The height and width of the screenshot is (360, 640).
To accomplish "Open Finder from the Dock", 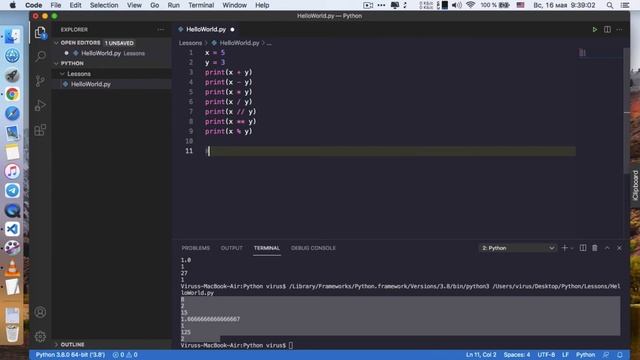I will [x=12, y=36].
